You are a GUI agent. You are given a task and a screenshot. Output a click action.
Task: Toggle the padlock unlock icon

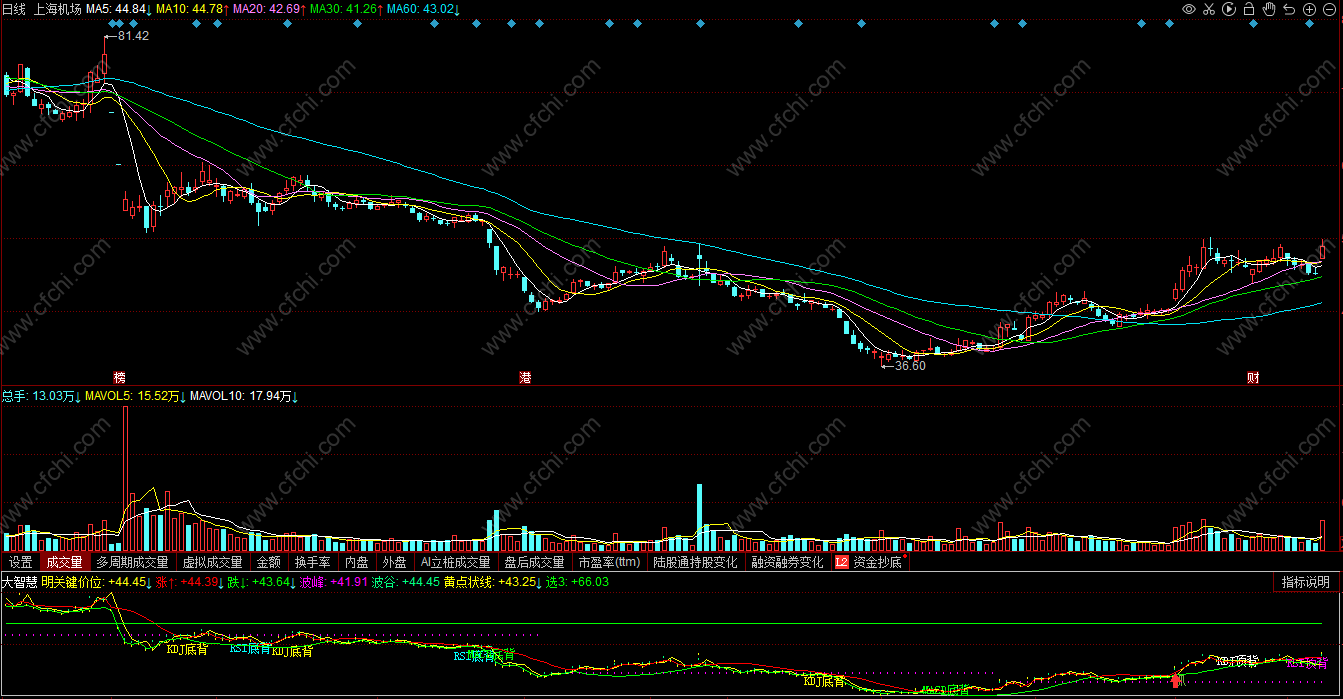(x=1249, y=9)
